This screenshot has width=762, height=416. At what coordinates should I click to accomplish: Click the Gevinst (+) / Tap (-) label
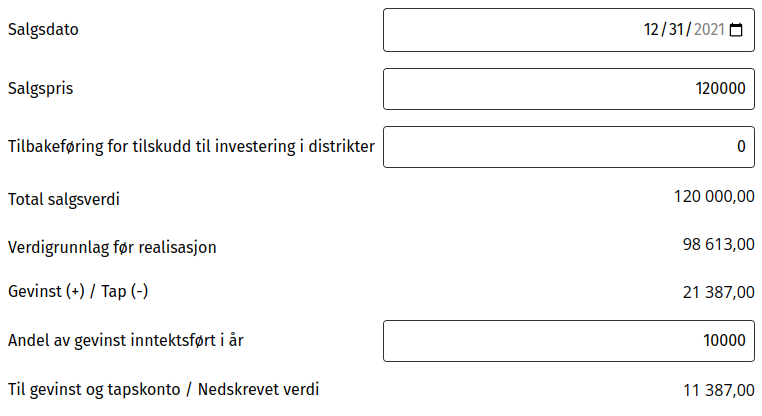click(x=79, y=291)
